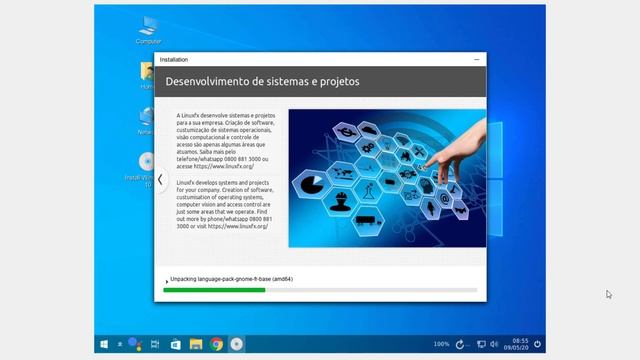The width and height of the screenshot is (640, 360).
Task: Open the 08:55 clock and date
Action: pyautogui.click(x=516, y=344)
